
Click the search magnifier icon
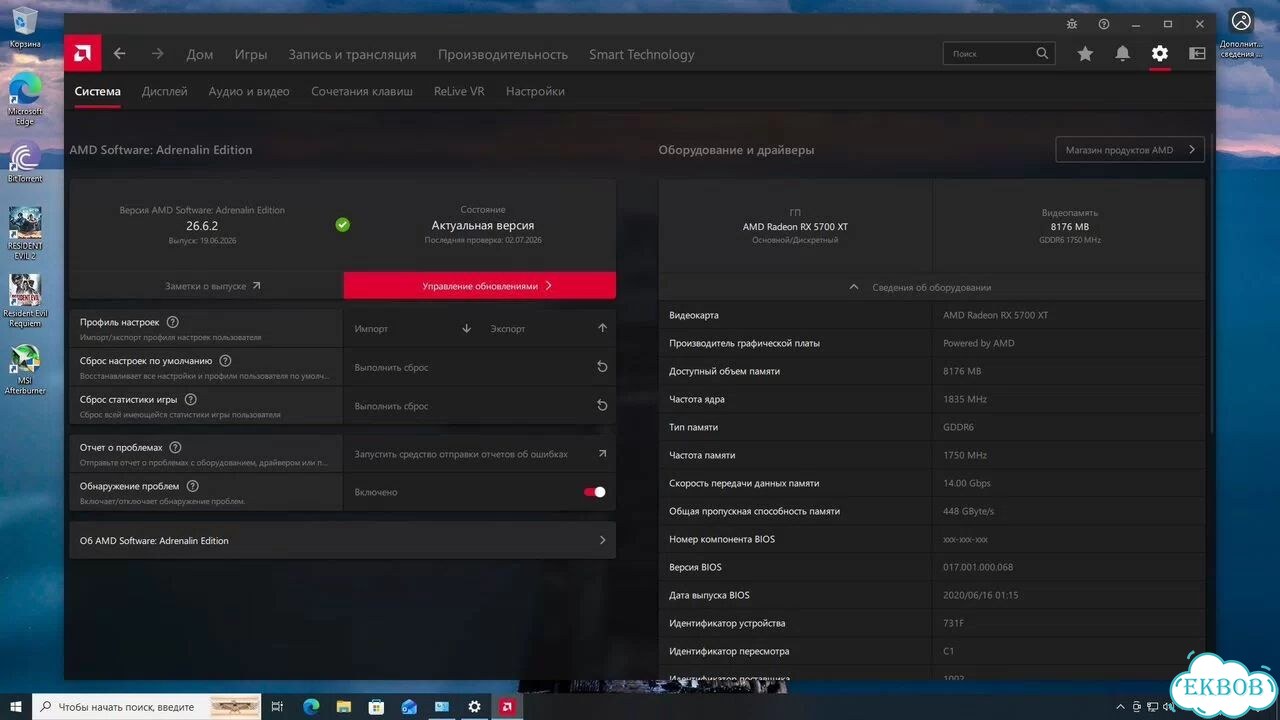tap(1042, 53)
